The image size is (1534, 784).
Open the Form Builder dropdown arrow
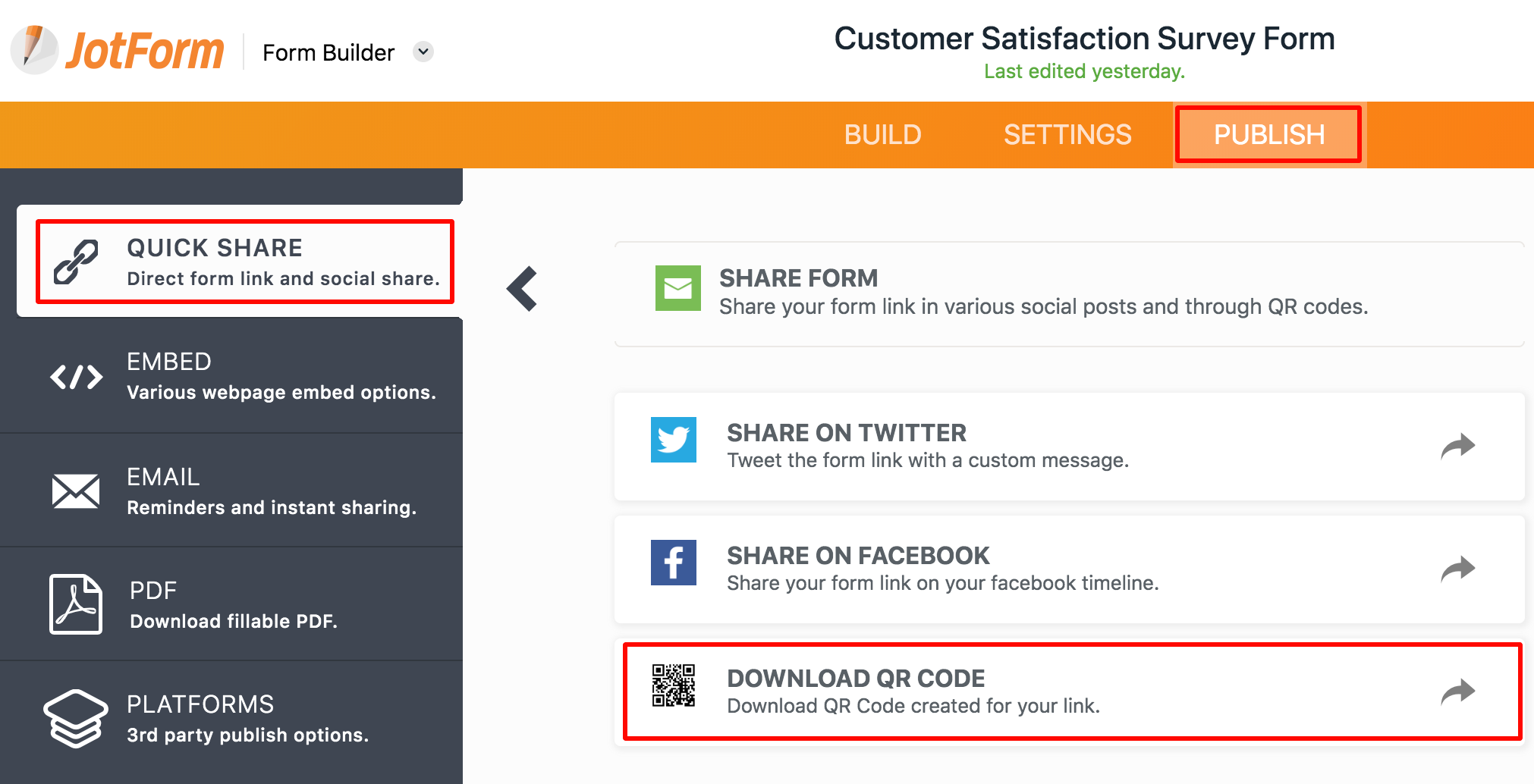(423, 52)
